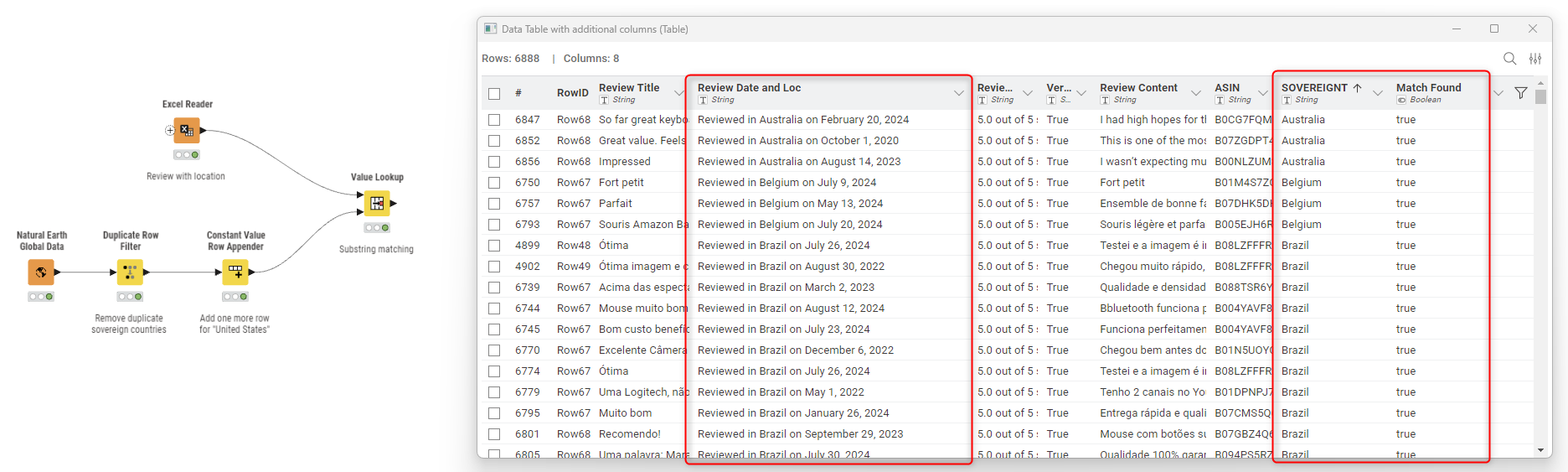Open the SOVEREIGNT column dropdown arrow
This screenshot has width=1568, height=472.
click(x=1378, y=93)
